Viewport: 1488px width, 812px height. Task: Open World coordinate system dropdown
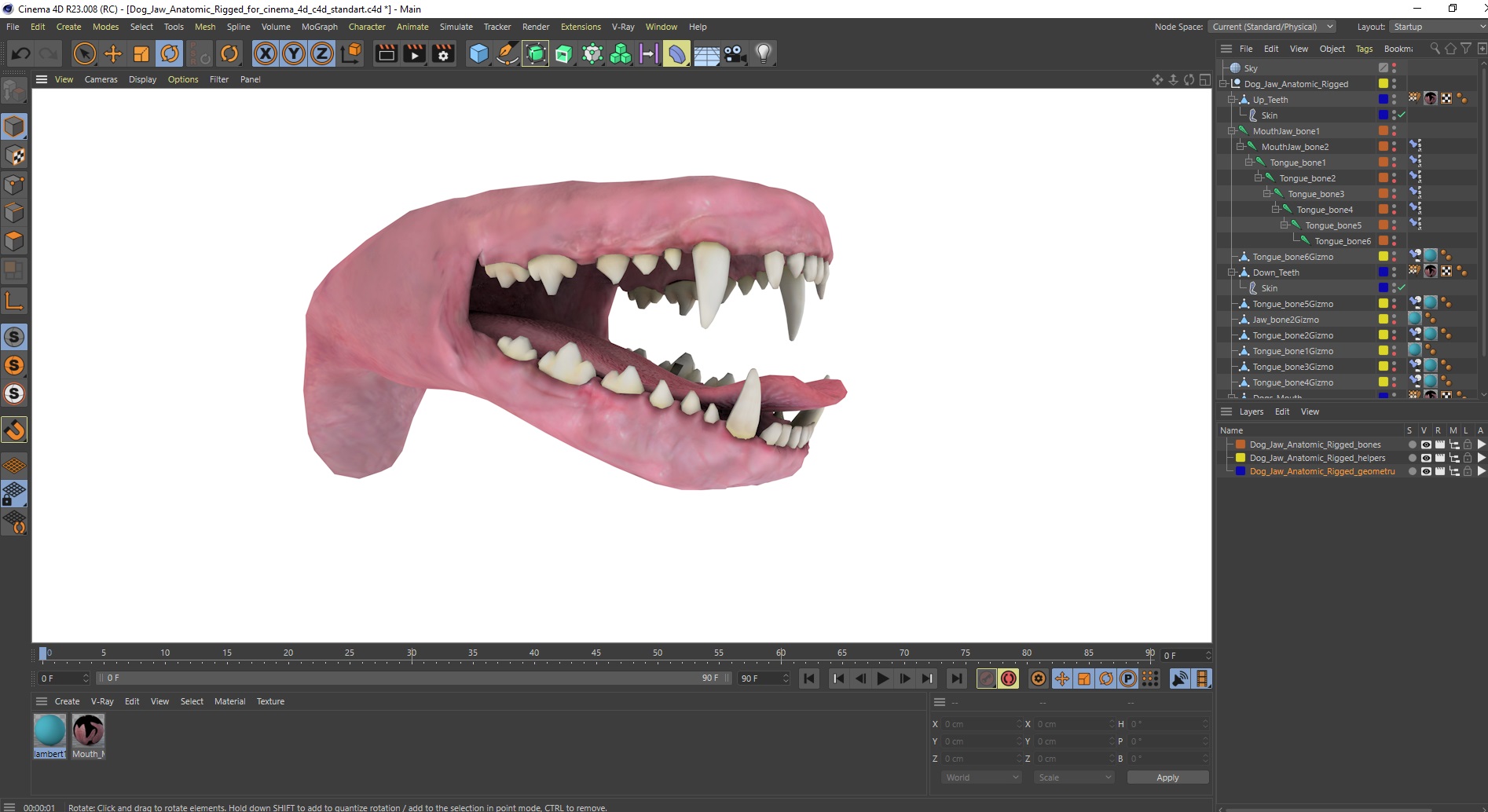coord(981,777)
